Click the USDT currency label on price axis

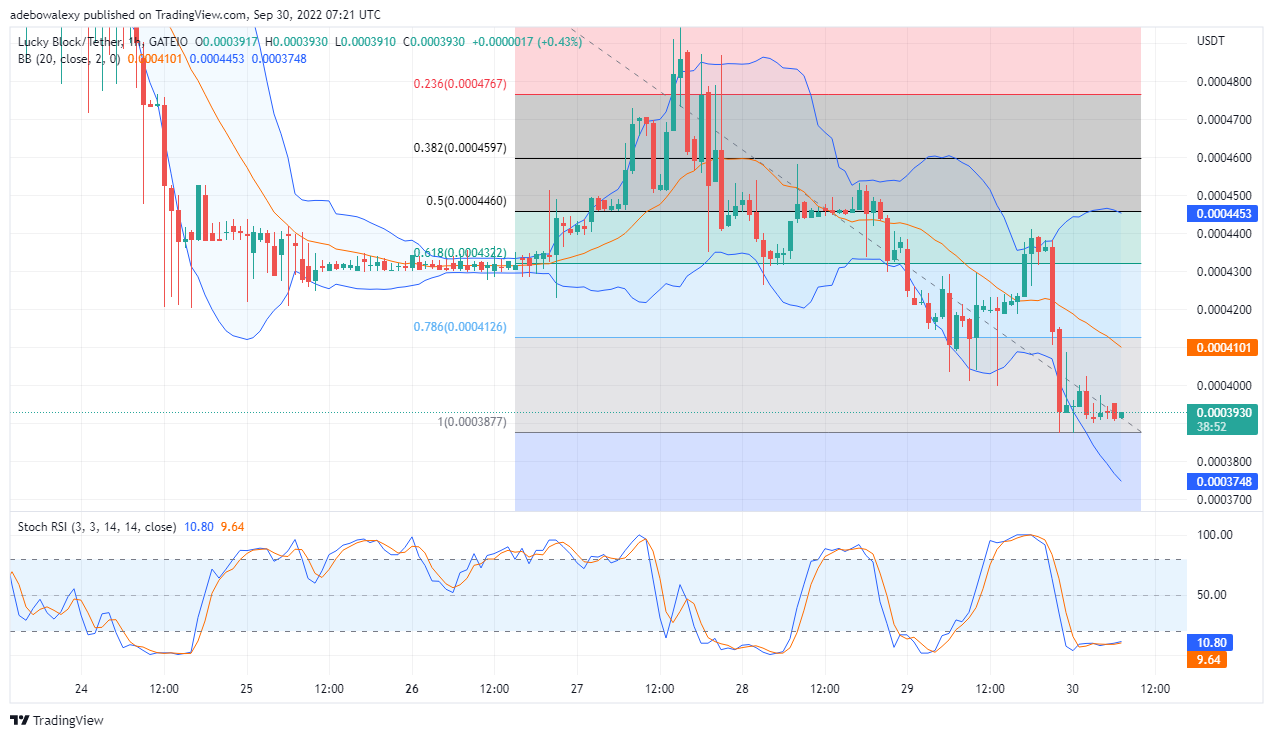click(x=1211, y=41)
